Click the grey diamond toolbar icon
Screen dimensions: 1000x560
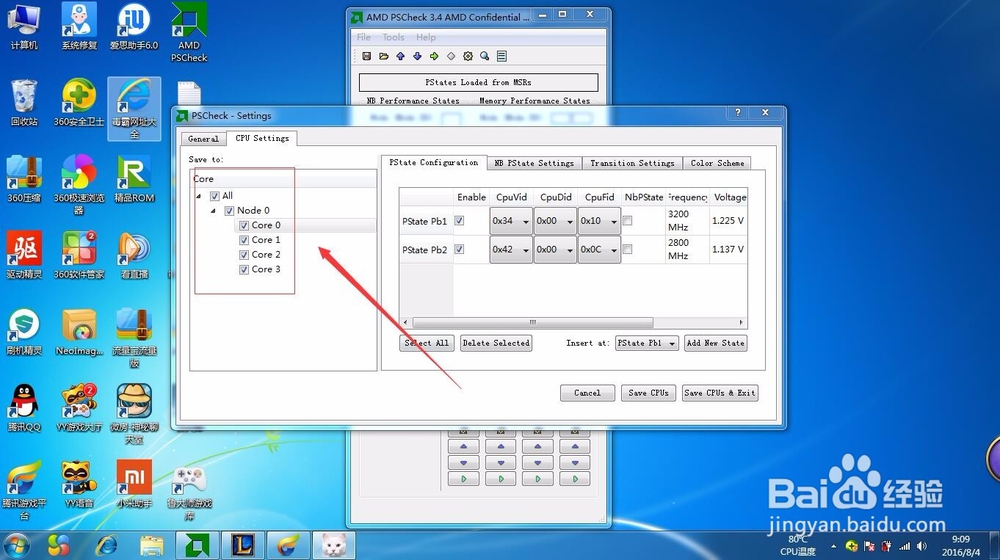point(451,56)
